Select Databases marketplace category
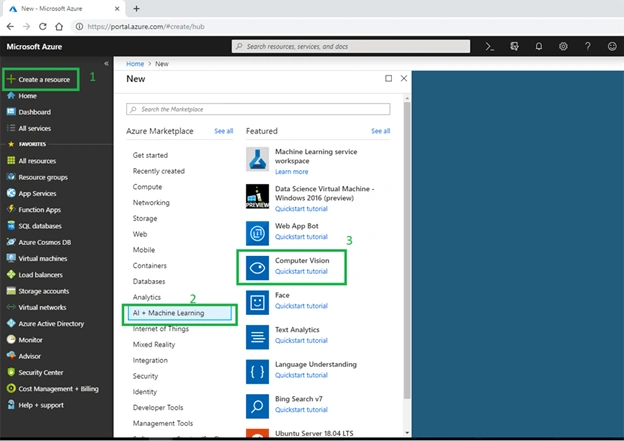The image size is (624, 441). point(149,281)
